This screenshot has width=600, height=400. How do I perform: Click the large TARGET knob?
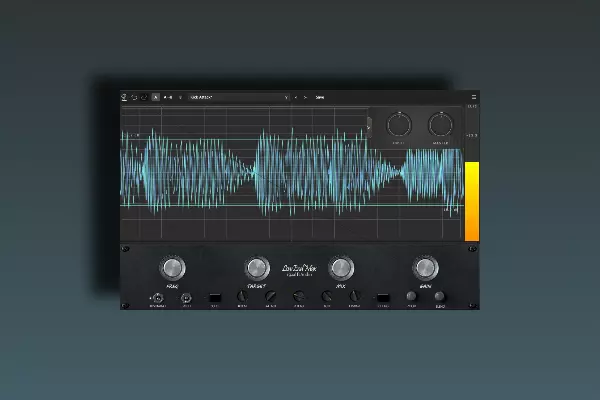point(257,268)
